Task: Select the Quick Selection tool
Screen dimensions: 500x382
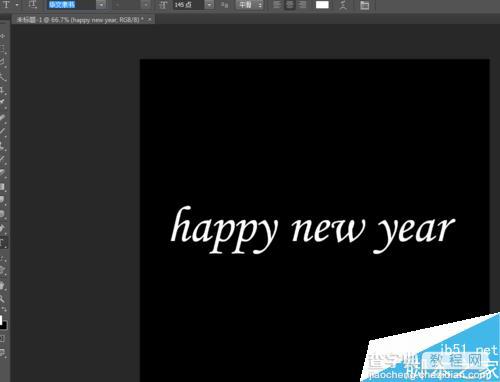Action: pos(3,77)
